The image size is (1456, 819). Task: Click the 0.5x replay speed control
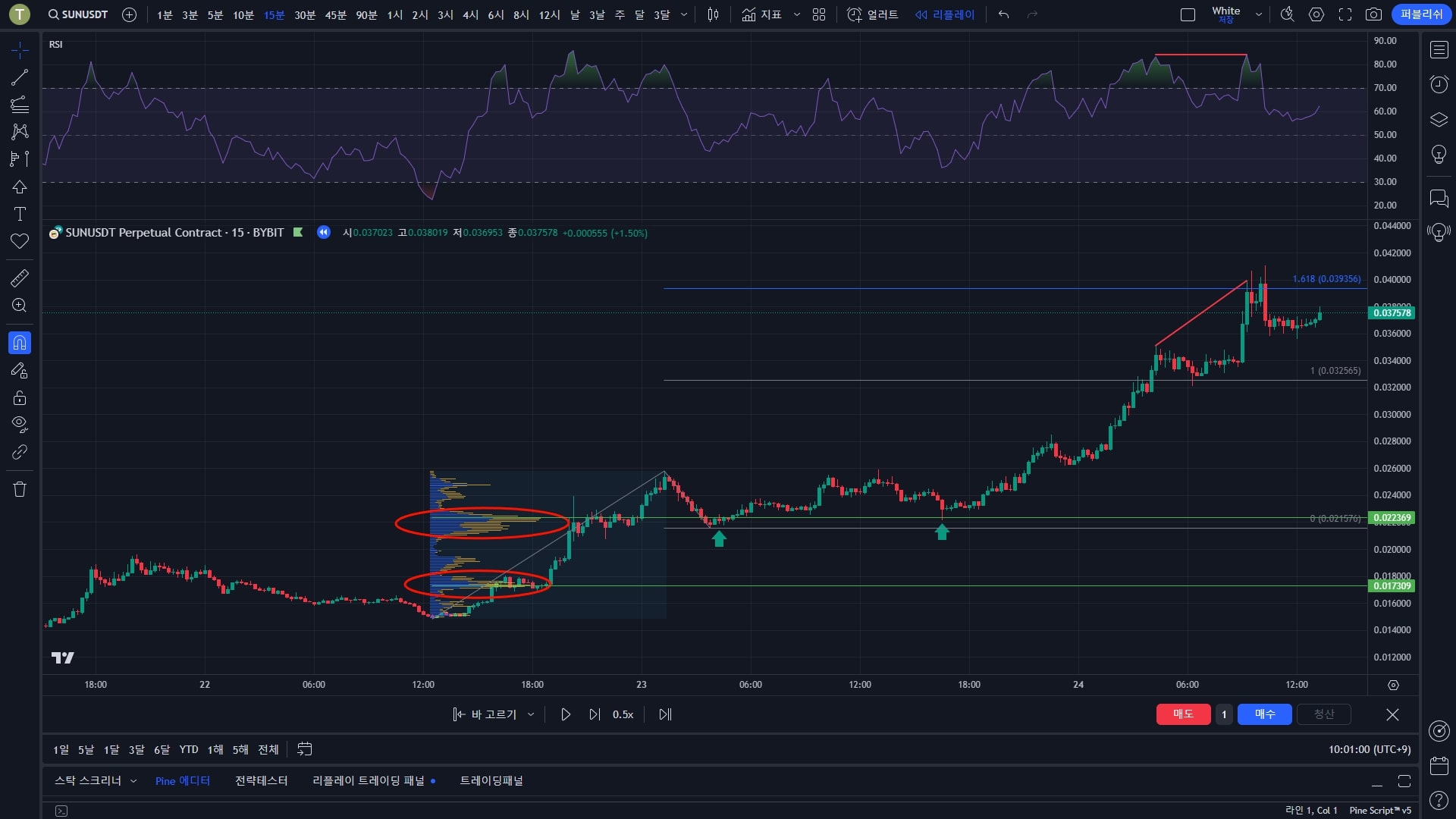[623, 714]
